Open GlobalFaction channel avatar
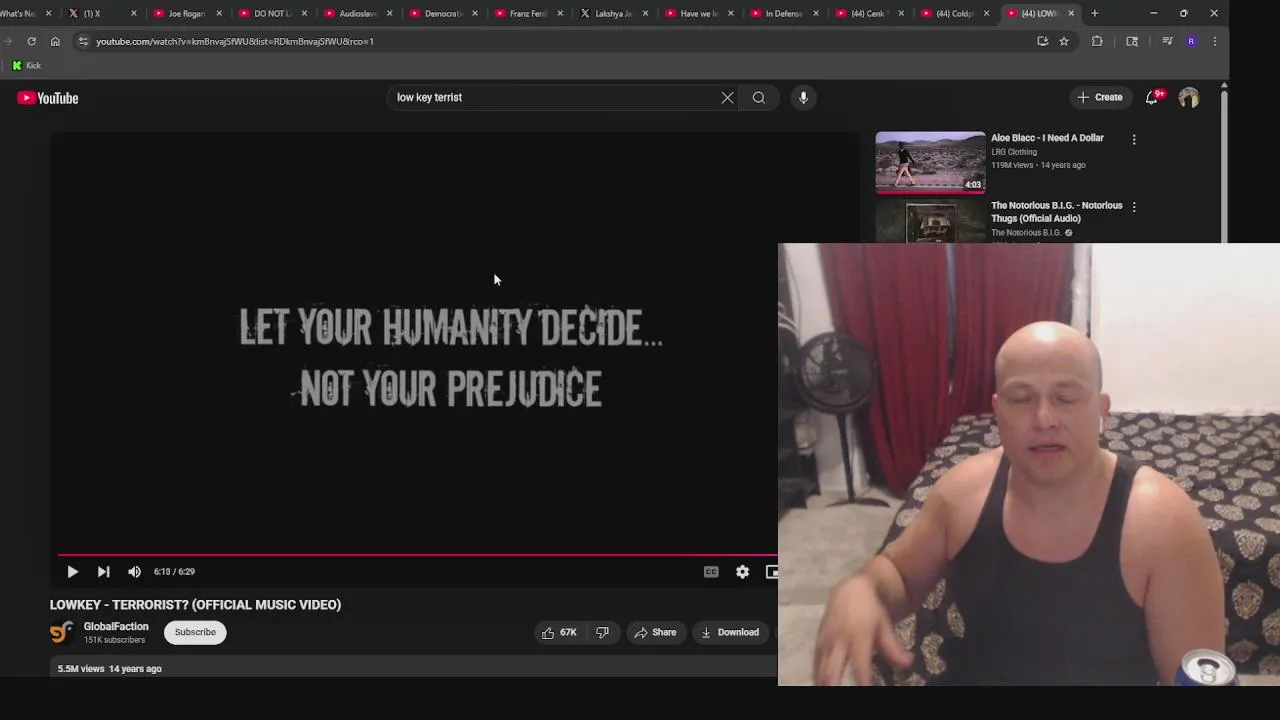The height and width of the screenshot is (720, 1280). click(61, 632)
